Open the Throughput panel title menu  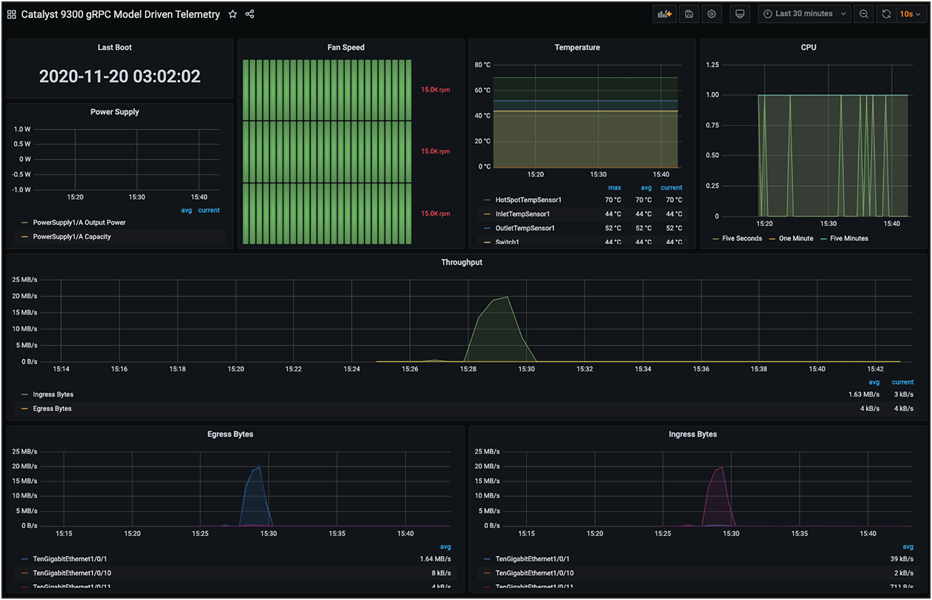pos(461,262)
